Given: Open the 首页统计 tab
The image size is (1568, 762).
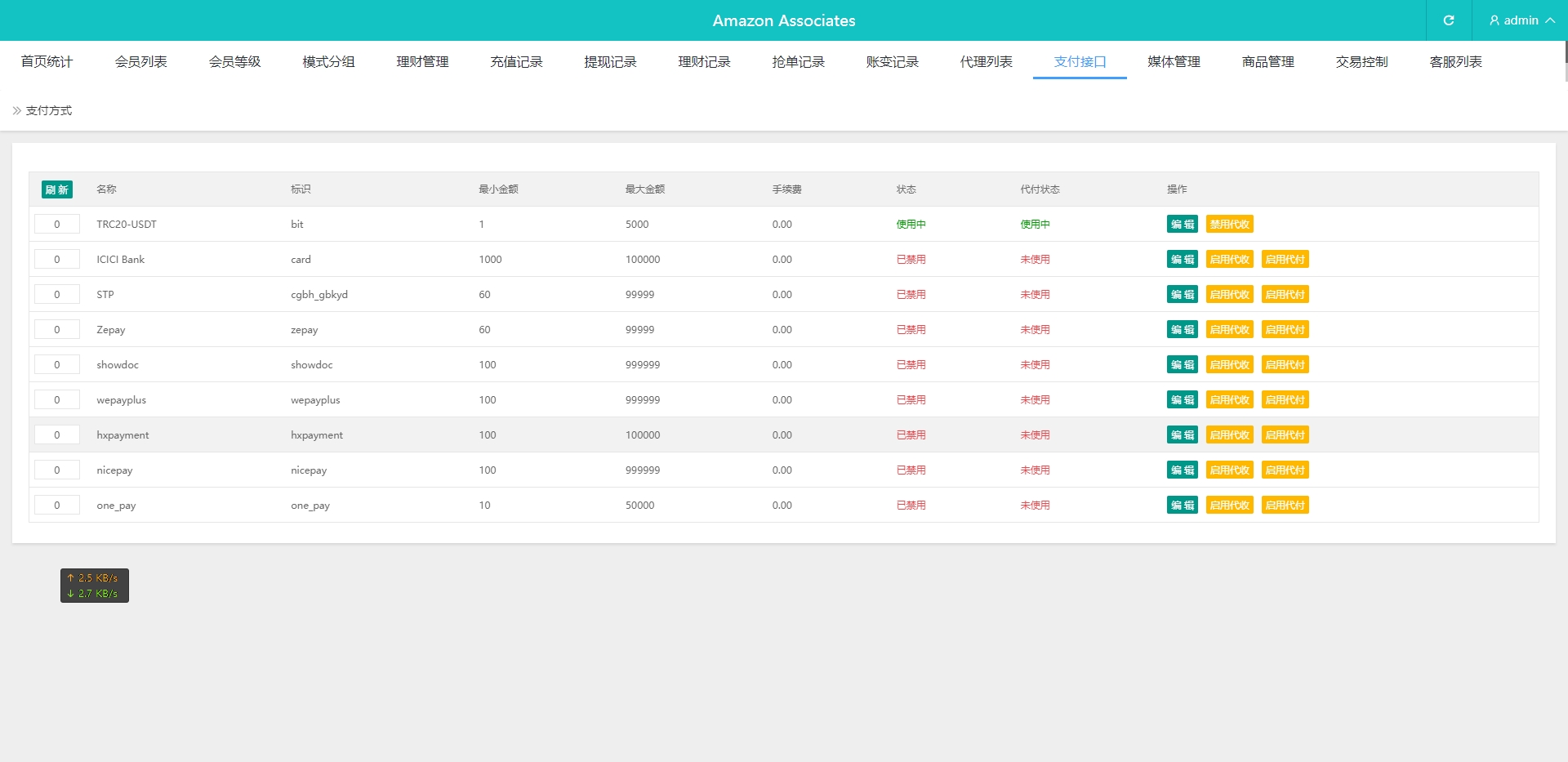Looking at the screenshot, I should [x=47, y=62].
